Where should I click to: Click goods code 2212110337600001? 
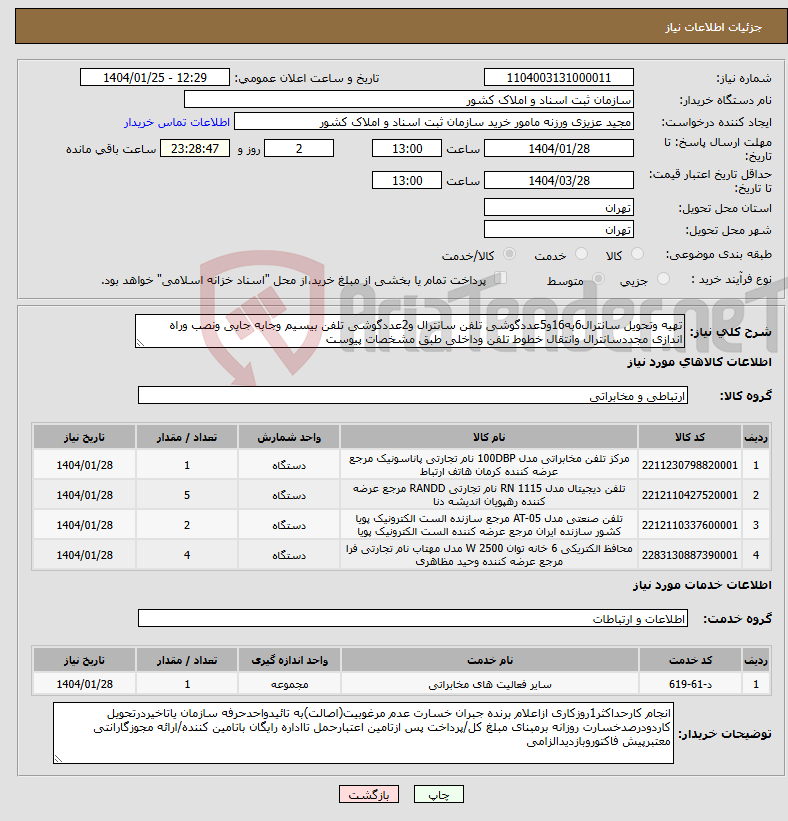tap(690, 525)
